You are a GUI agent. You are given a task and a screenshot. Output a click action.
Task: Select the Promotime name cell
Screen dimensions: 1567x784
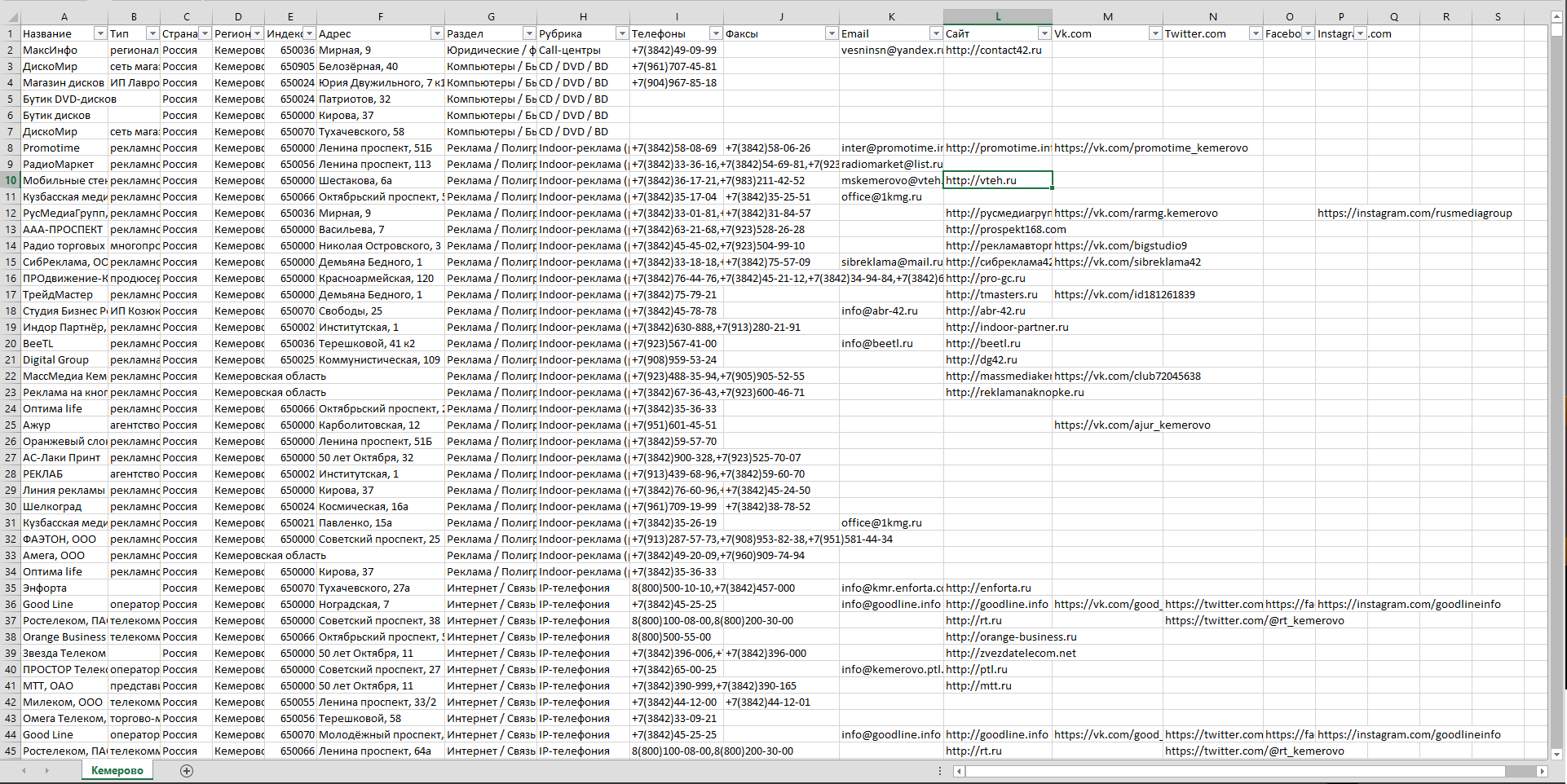[x=64, y=148]
